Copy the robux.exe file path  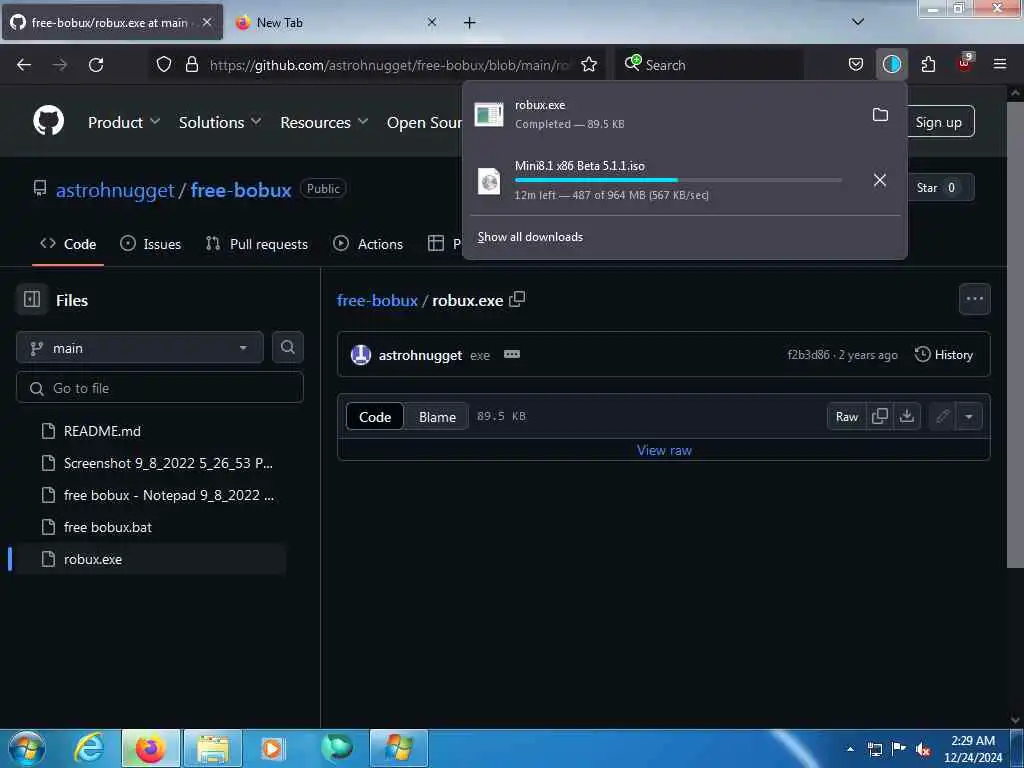(x=517, y=299)
